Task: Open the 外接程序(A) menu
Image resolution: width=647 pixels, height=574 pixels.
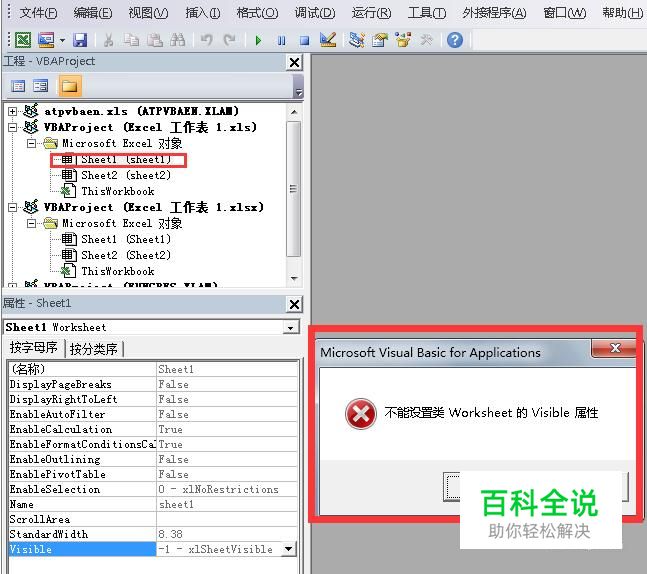Action: point(494,13)
